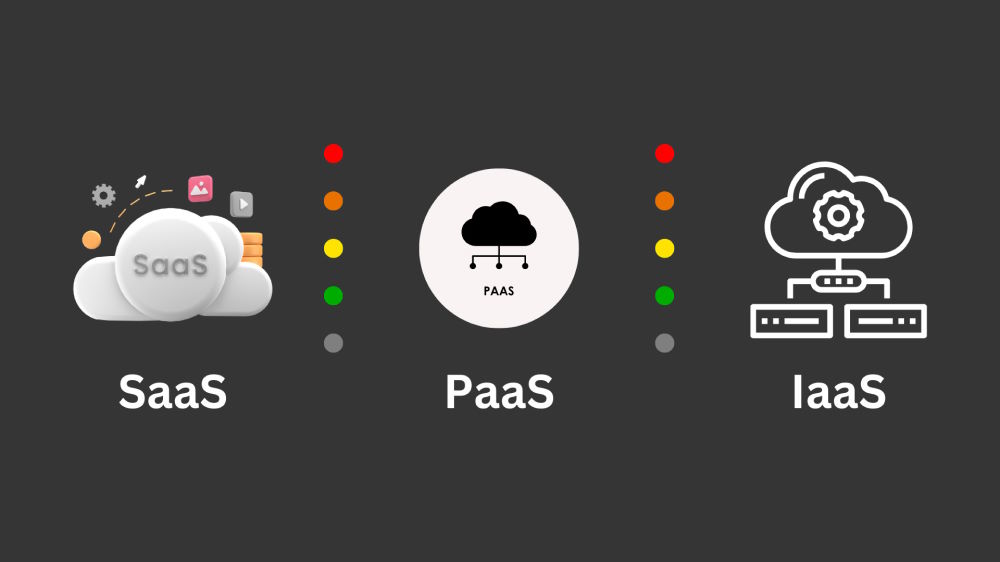The height and width of the screenshot is (562, 1000).
Task: Click the pink image icon above SaaS cloud
Action: point(200,189)
